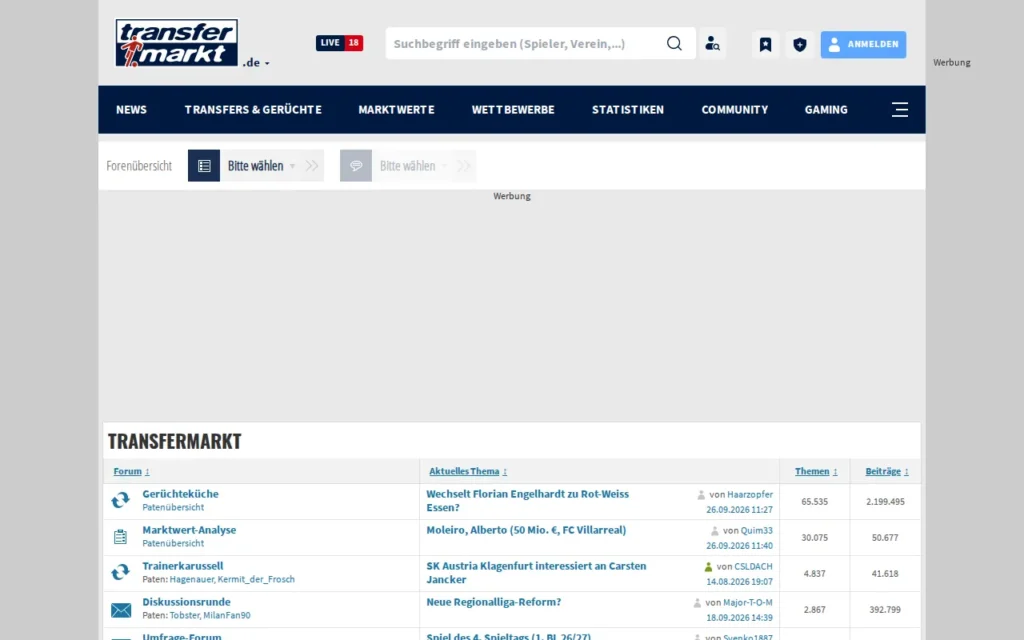Open the TRANSFERS & GERÜCHTE menu
Viewport: 1024px width, 640px height.
click(253, 110)
